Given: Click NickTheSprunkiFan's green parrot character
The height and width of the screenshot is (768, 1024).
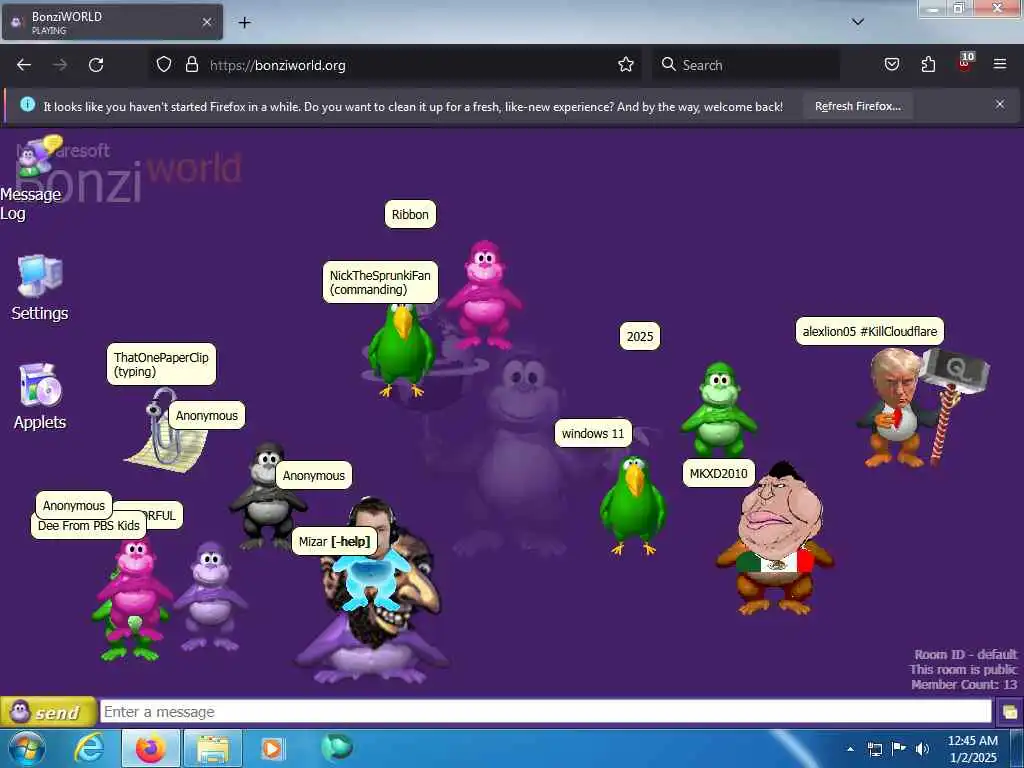Looking at the screenshot, I should pos(400,351).
